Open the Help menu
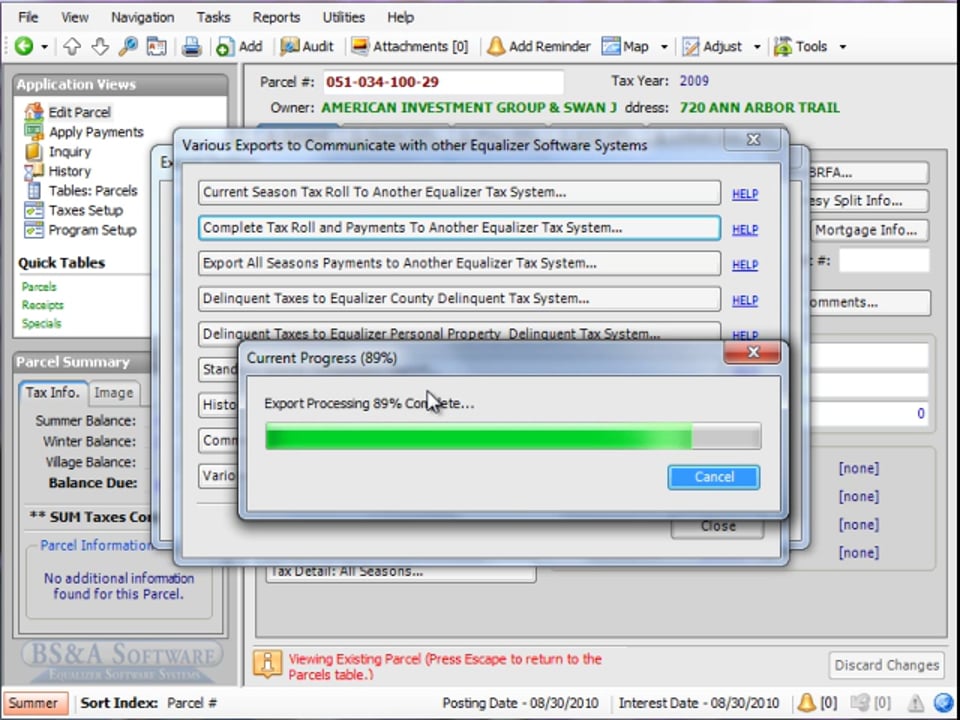Image resolution: width=960 pixels, height=720 pixels. pyautogui.click(x=400, y=17)
